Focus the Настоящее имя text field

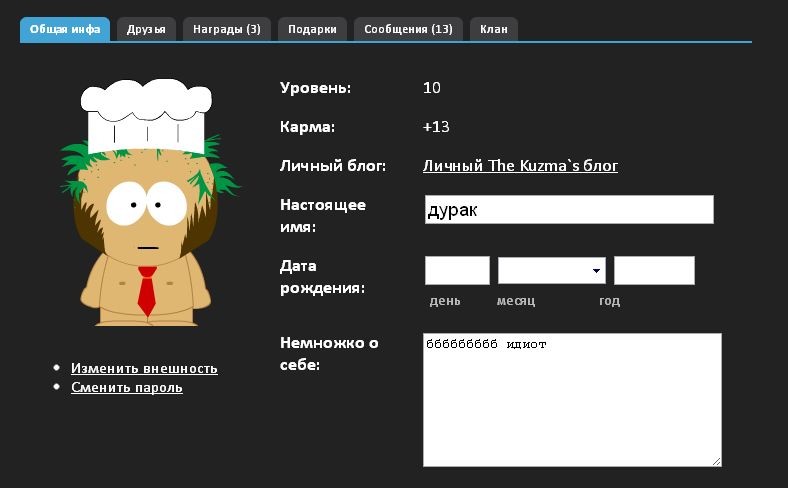pos(569,210)
